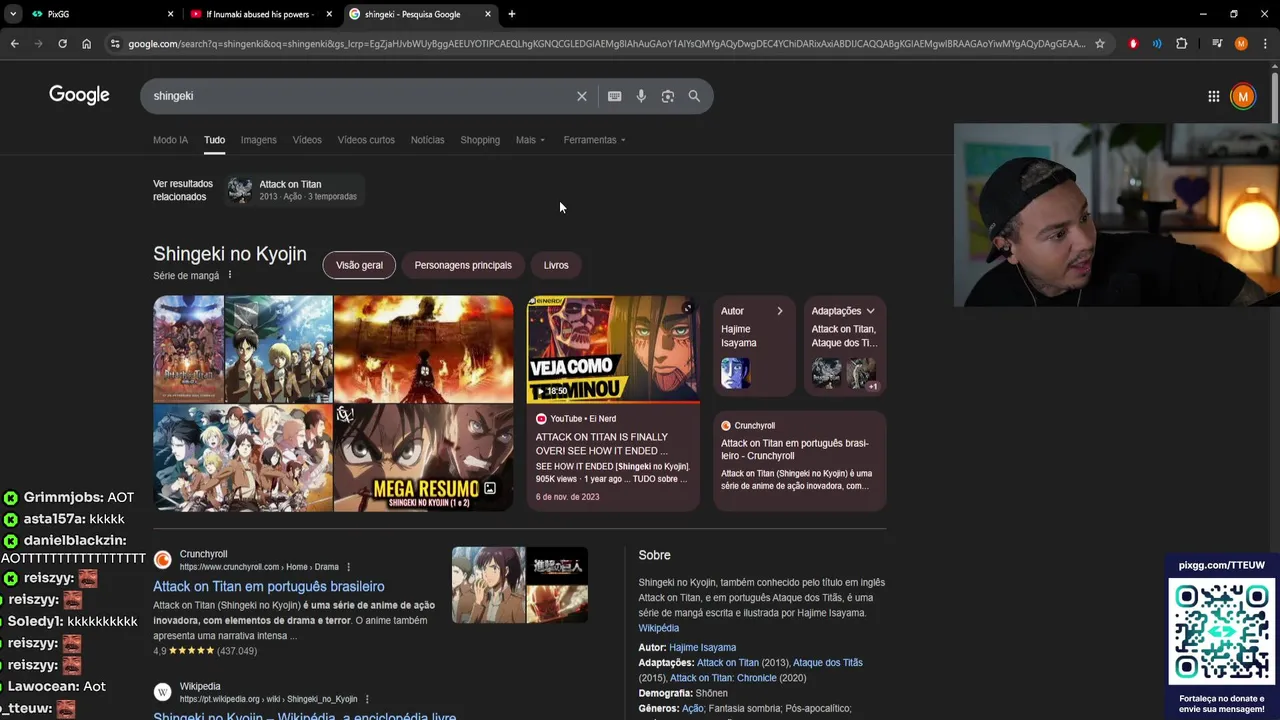This screenshot has height=720, width=1280.
Task: Close the PixGG tab
Action: tap(170, 14)
